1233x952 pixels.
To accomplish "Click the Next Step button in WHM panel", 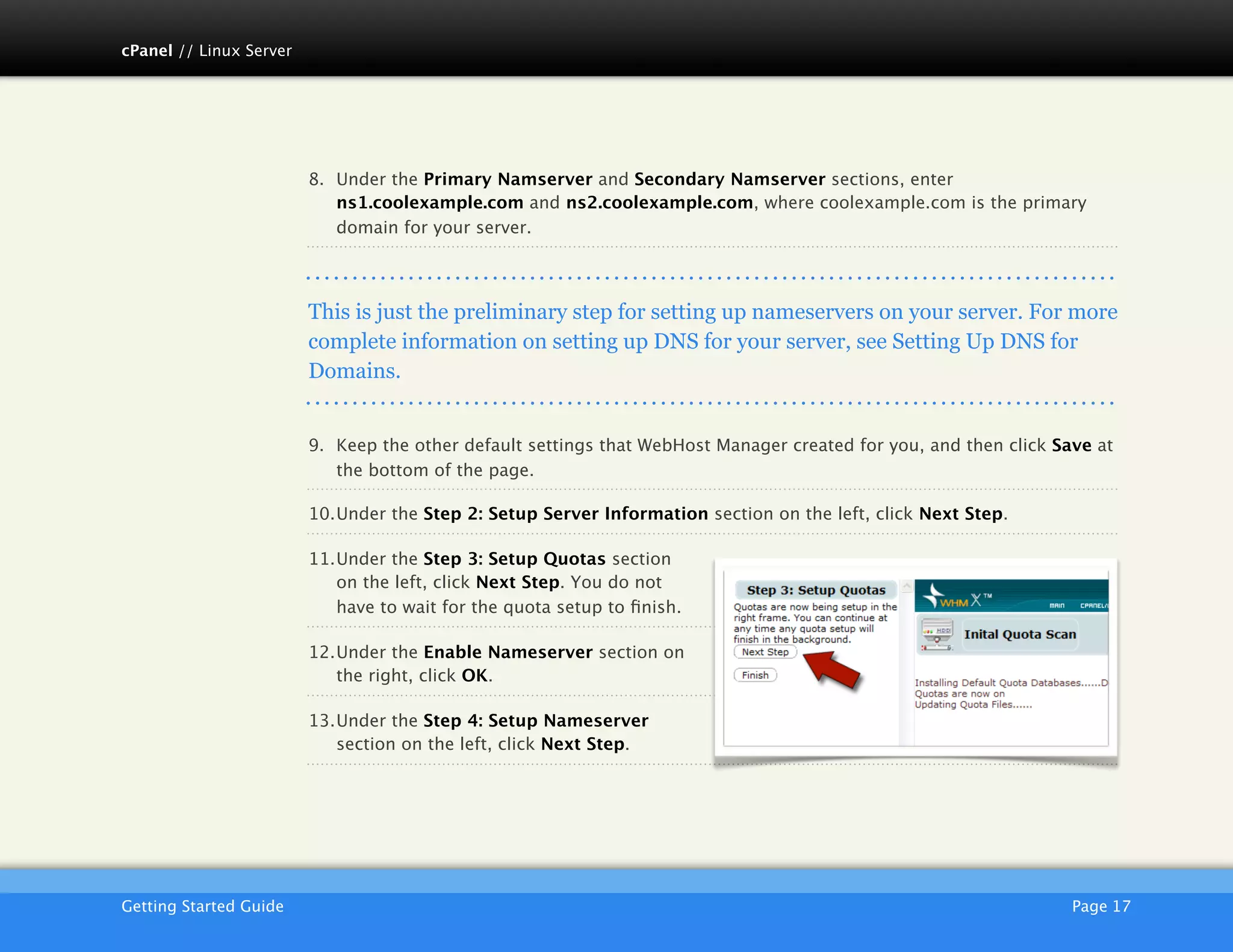I will click(765, 652).
